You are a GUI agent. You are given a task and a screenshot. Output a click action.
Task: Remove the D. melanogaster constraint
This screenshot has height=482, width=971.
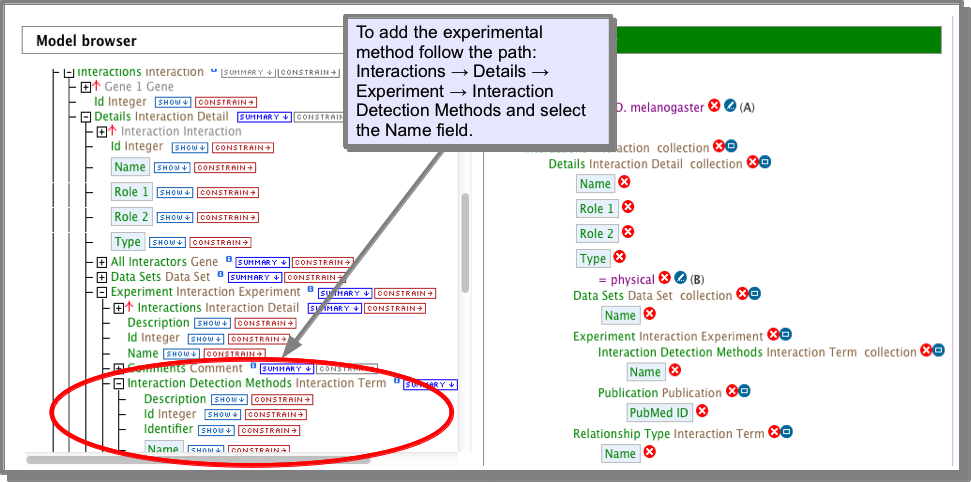tap(714, 105)
